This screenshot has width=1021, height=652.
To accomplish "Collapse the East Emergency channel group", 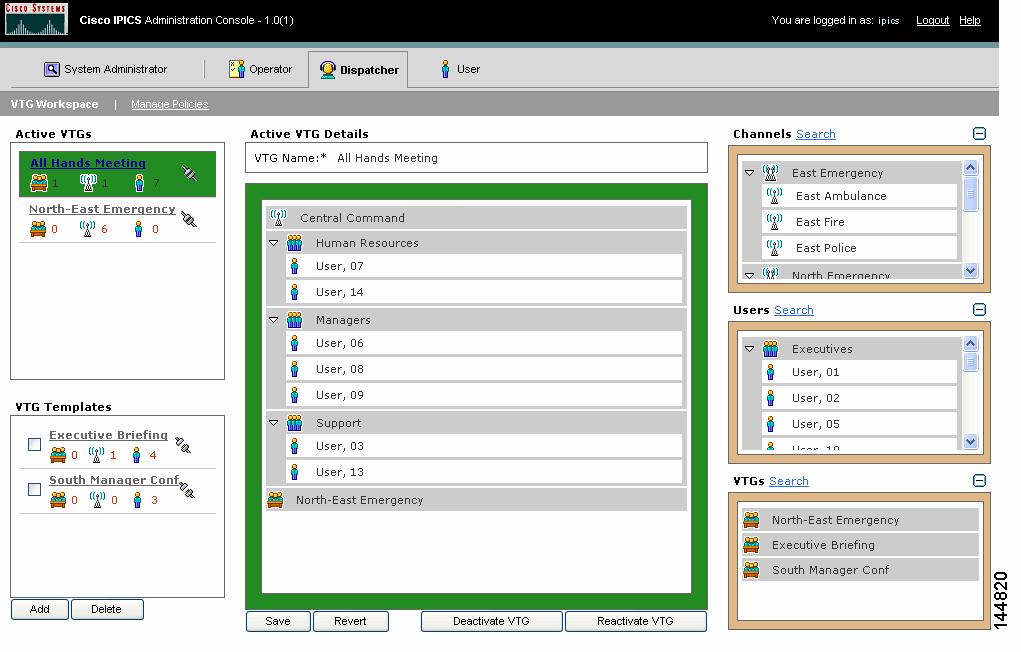I will [749, 173].
